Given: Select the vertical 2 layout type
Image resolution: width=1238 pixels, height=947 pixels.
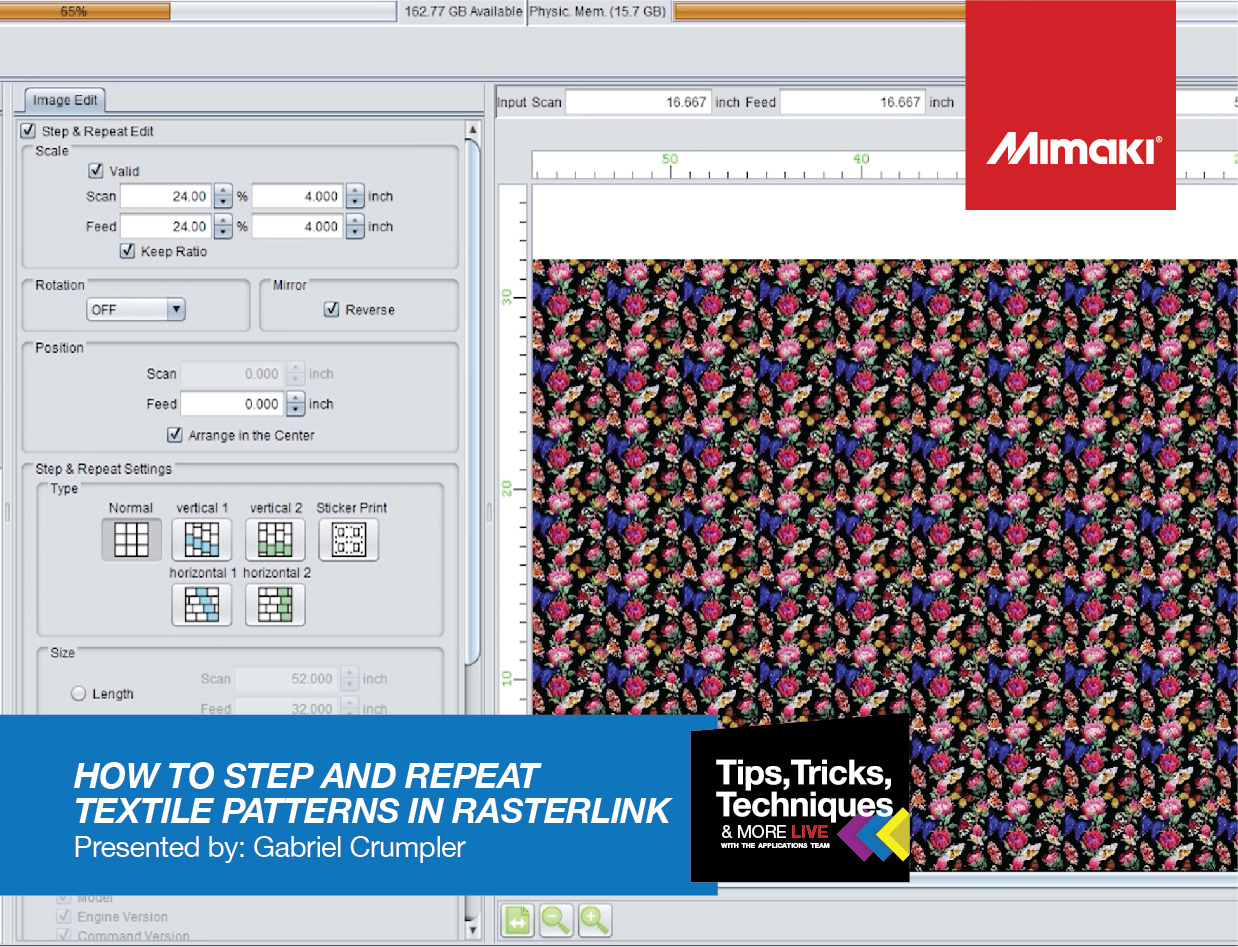Looking at the screenshot, I should click(x=275, y=540).
